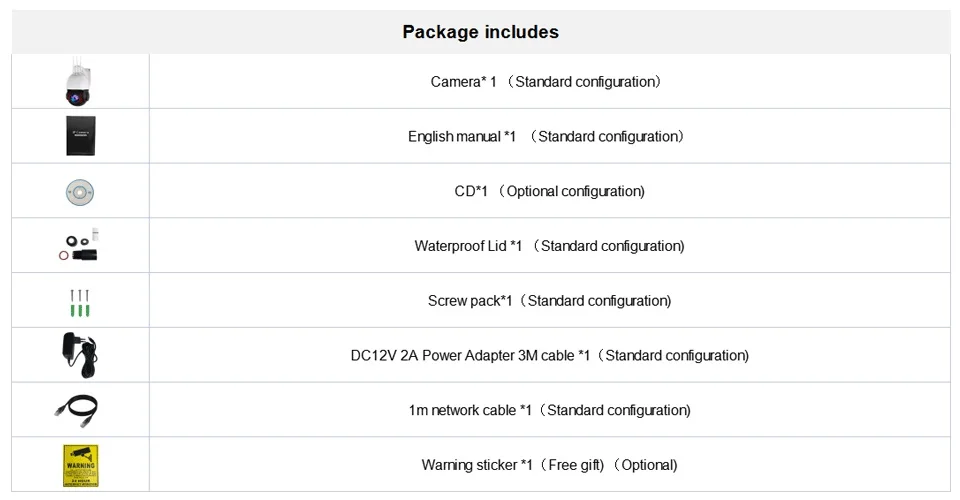The width and height of the screenshot is (960, 500).
Task: Click the green screw pack icon
Action: [80, 301]
